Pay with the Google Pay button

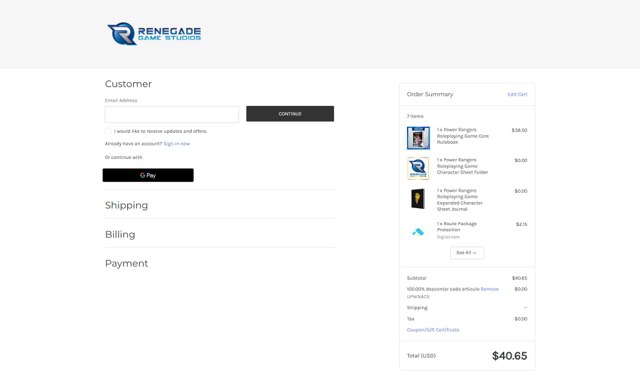(148, 175)
